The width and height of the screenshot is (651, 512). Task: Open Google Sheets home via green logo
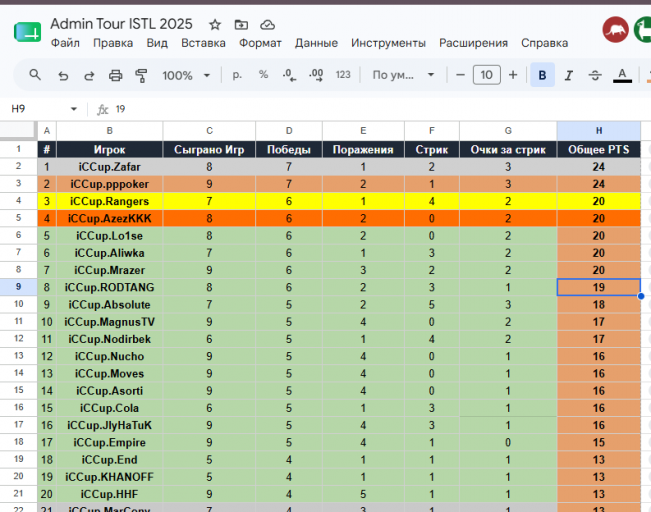click(27, 32)
